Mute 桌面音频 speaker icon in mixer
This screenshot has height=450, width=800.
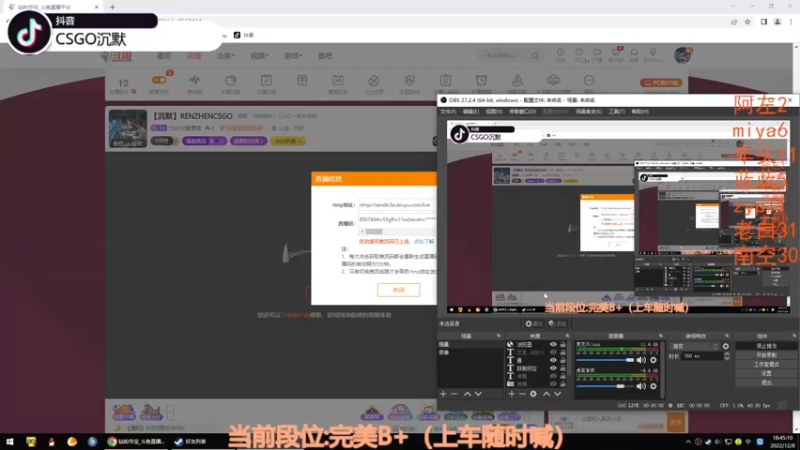pyautogui.click(x=641, y=386)
